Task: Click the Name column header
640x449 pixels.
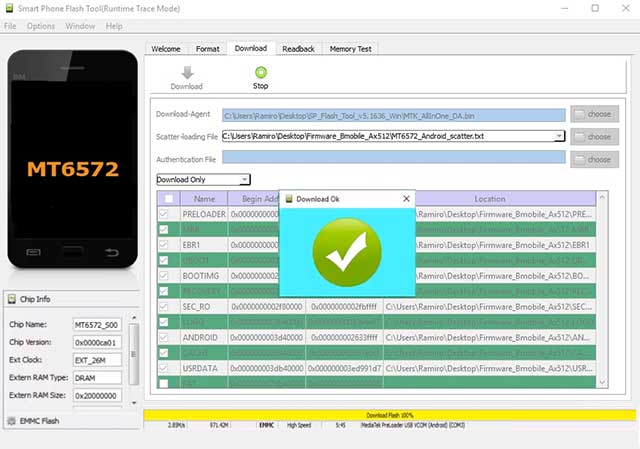Action: coord(204,199)
